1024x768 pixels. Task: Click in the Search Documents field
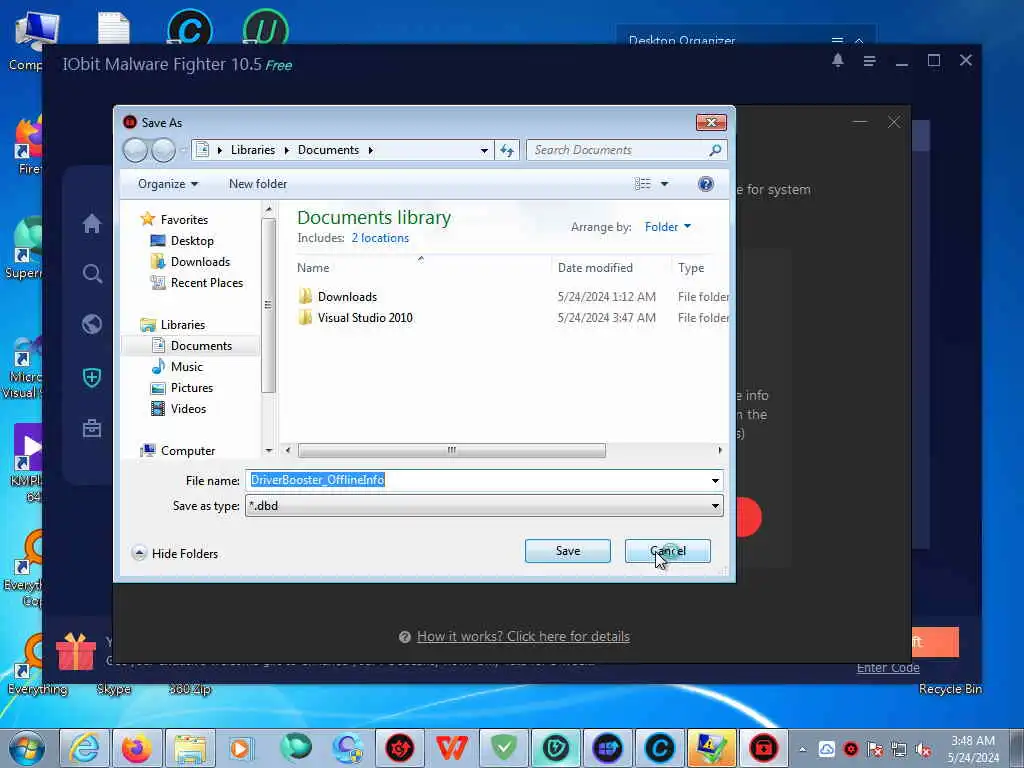(x=617, y=150)
